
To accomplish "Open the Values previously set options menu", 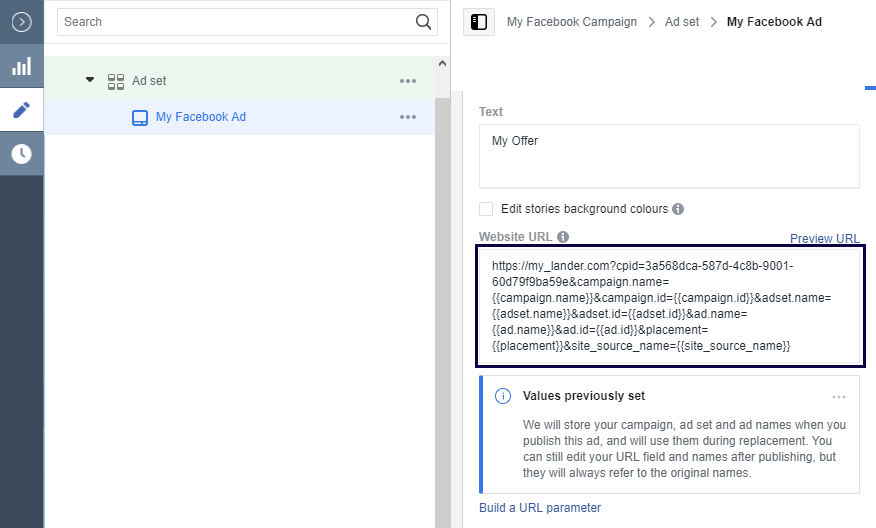I will (x=839, y=397).
